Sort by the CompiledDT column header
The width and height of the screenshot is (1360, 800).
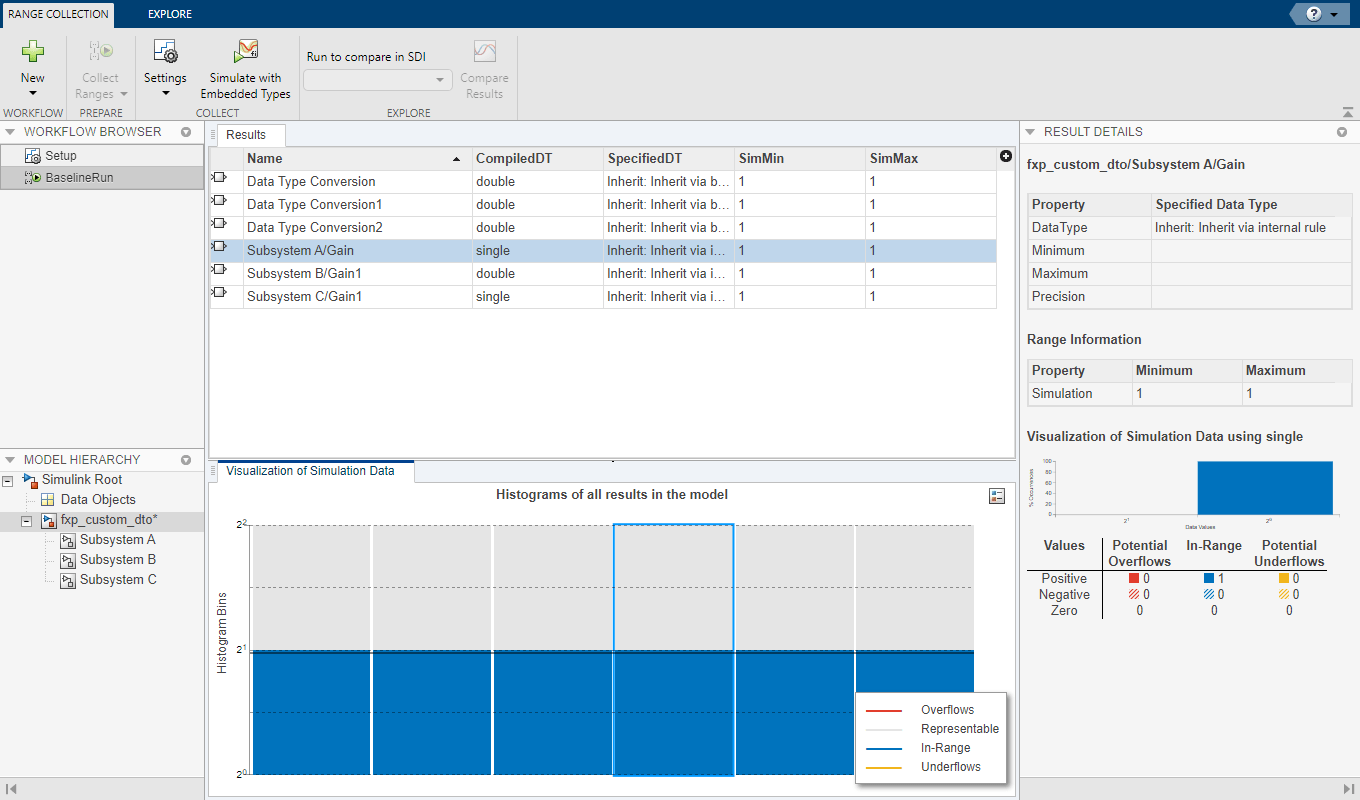(513, 158)
